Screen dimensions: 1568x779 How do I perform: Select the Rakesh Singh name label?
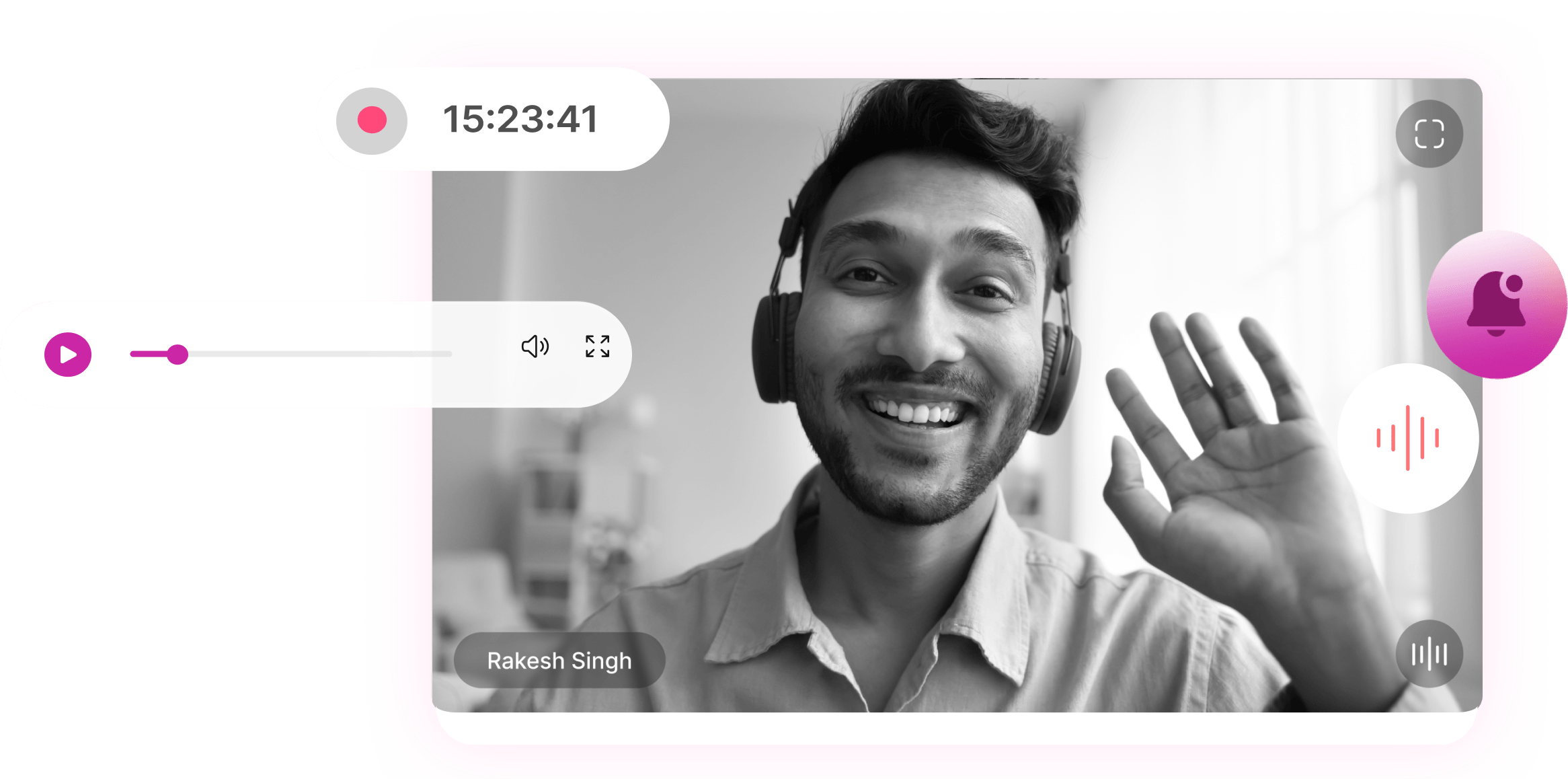559,661
